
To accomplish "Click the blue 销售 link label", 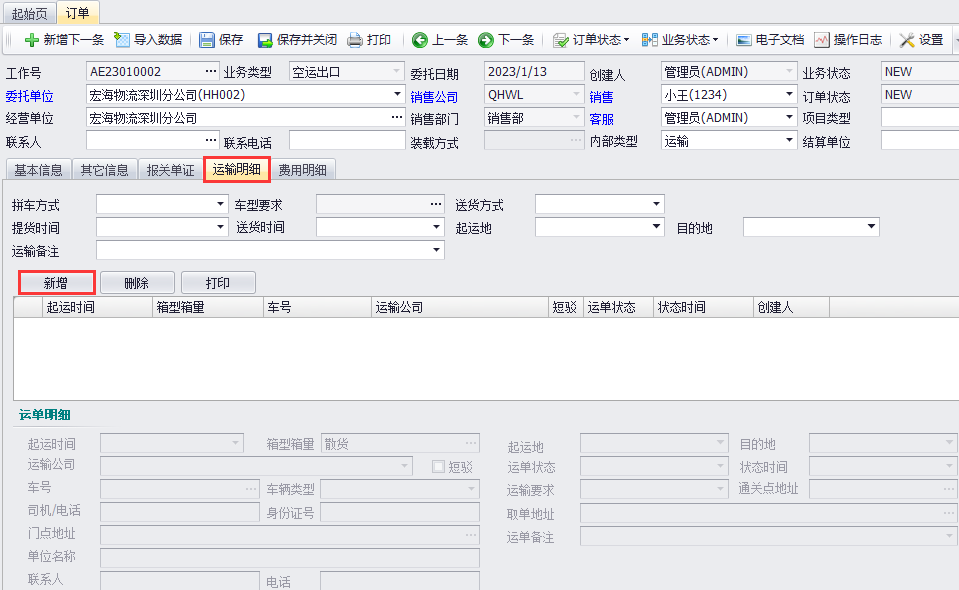I will (x=601, y=97).
